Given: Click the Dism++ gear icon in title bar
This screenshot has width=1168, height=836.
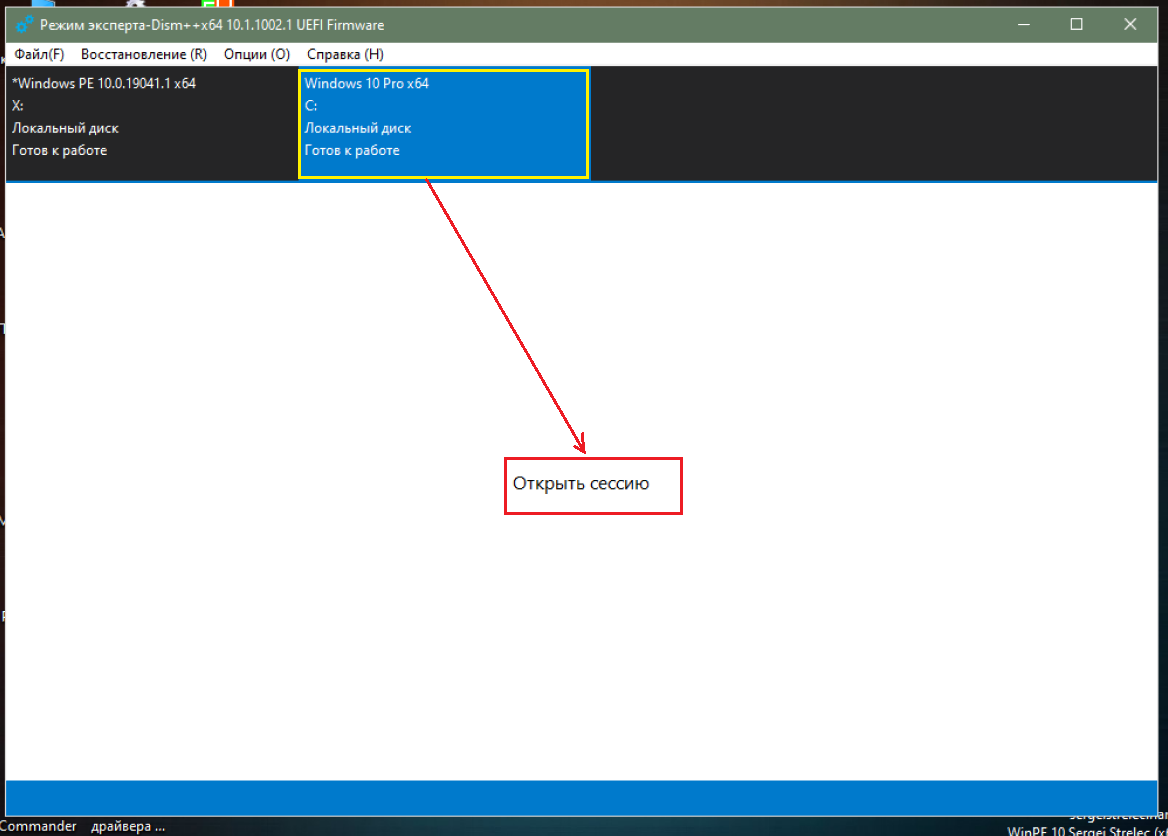Looking at the screenshot, I should (x=24, y=25).
